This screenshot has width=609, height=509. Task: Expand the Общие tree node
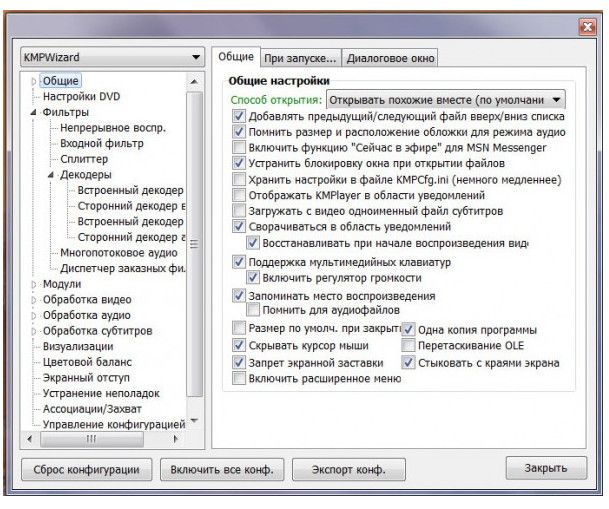(x=34, y=81)
